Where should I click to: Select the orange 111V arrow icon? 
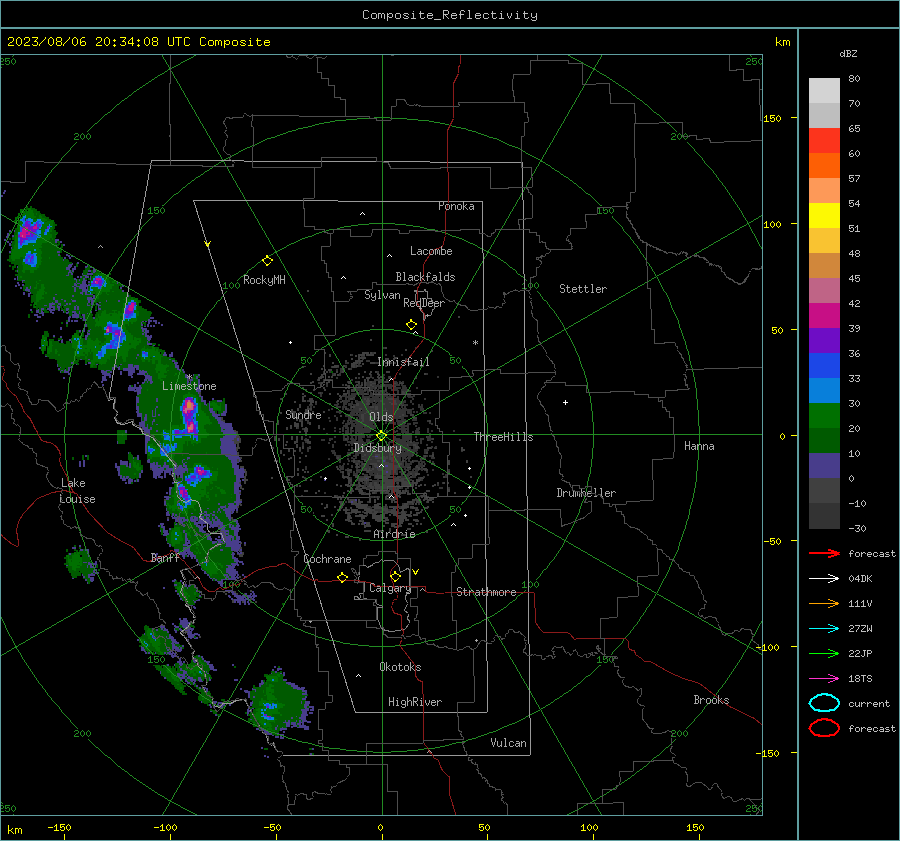pyautogui.click(x=824, y=603)
